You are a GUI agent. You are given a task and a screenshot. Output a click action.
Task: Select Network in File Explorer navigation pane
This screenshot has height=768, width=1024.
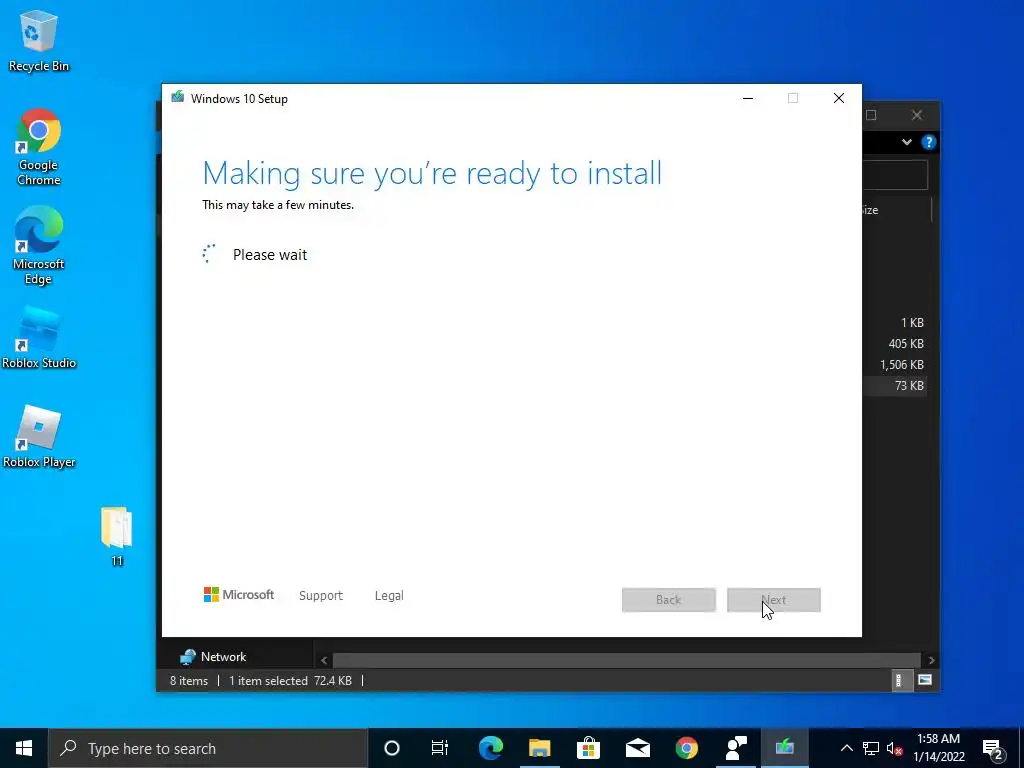214,656
